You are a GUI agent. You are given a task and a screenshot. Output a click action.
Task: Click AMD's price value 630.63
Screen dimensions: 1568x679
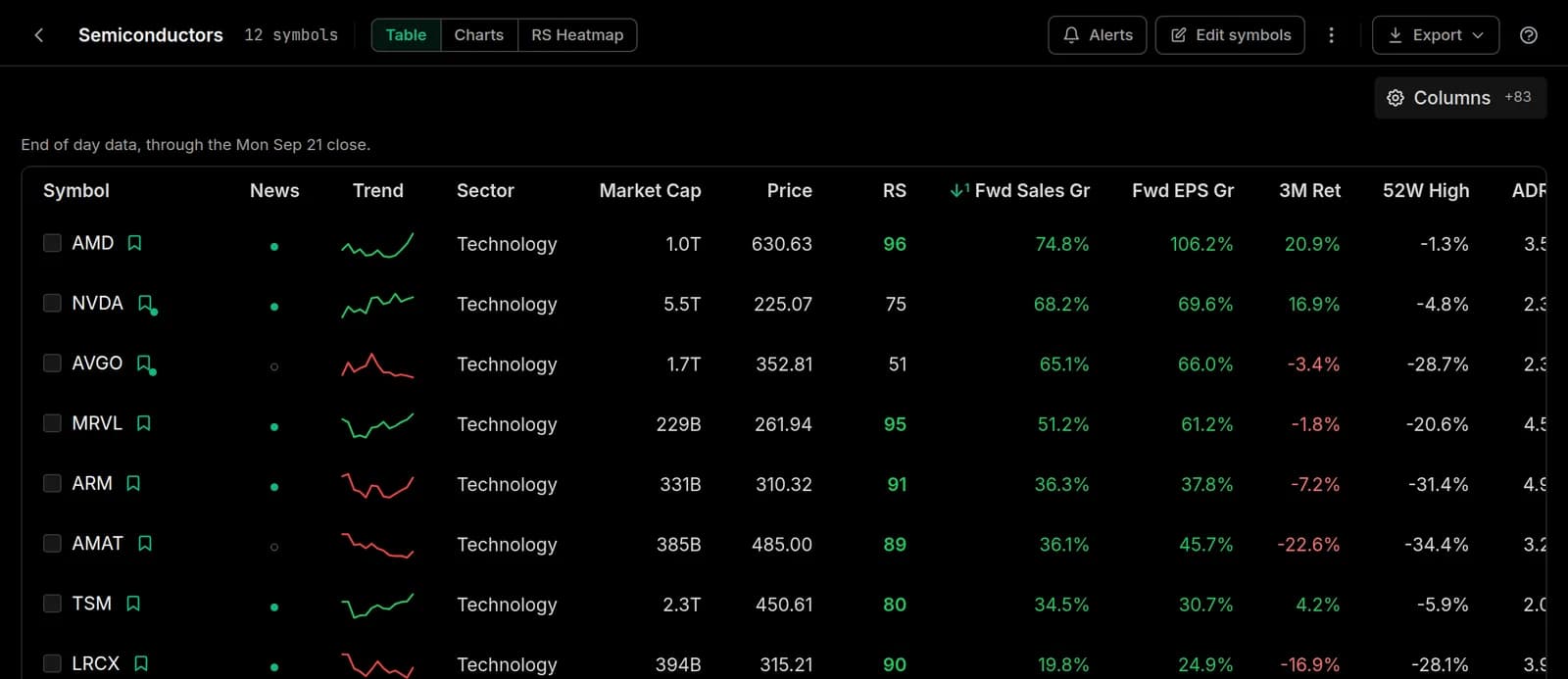tap(782, 244)
